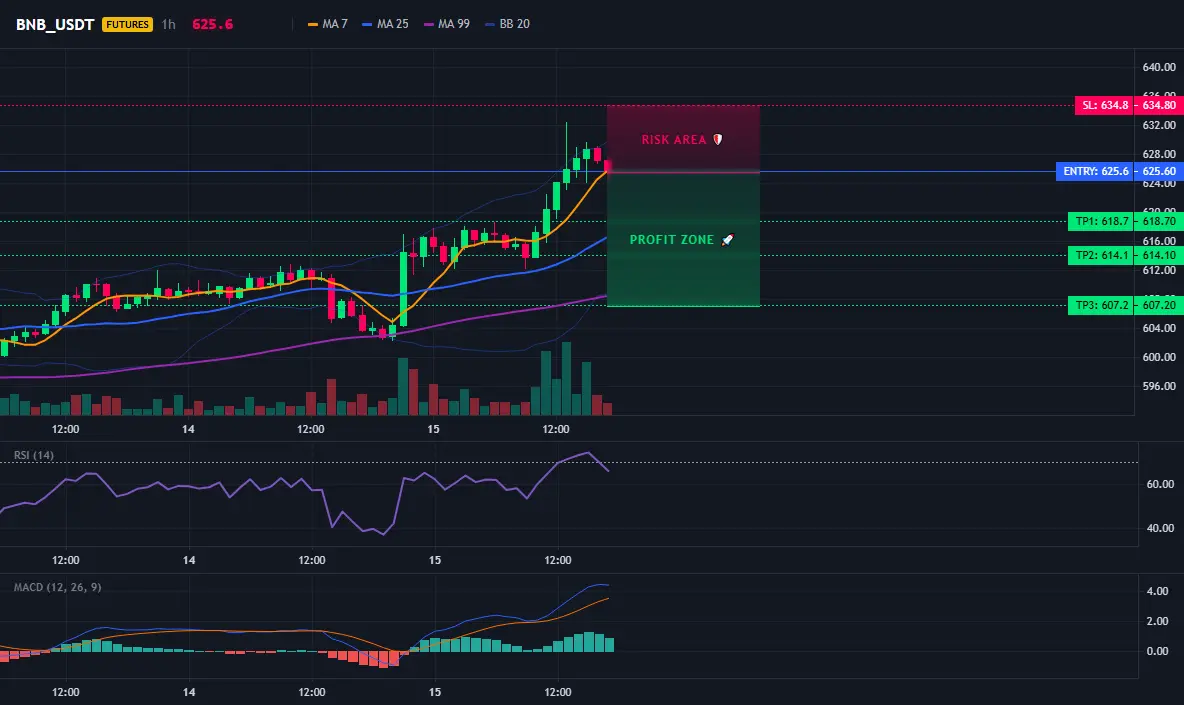The width and height of the screenshot is (1184, 705).
Task: Click date label 15 under the volume bars
Action: pos(433,429)
